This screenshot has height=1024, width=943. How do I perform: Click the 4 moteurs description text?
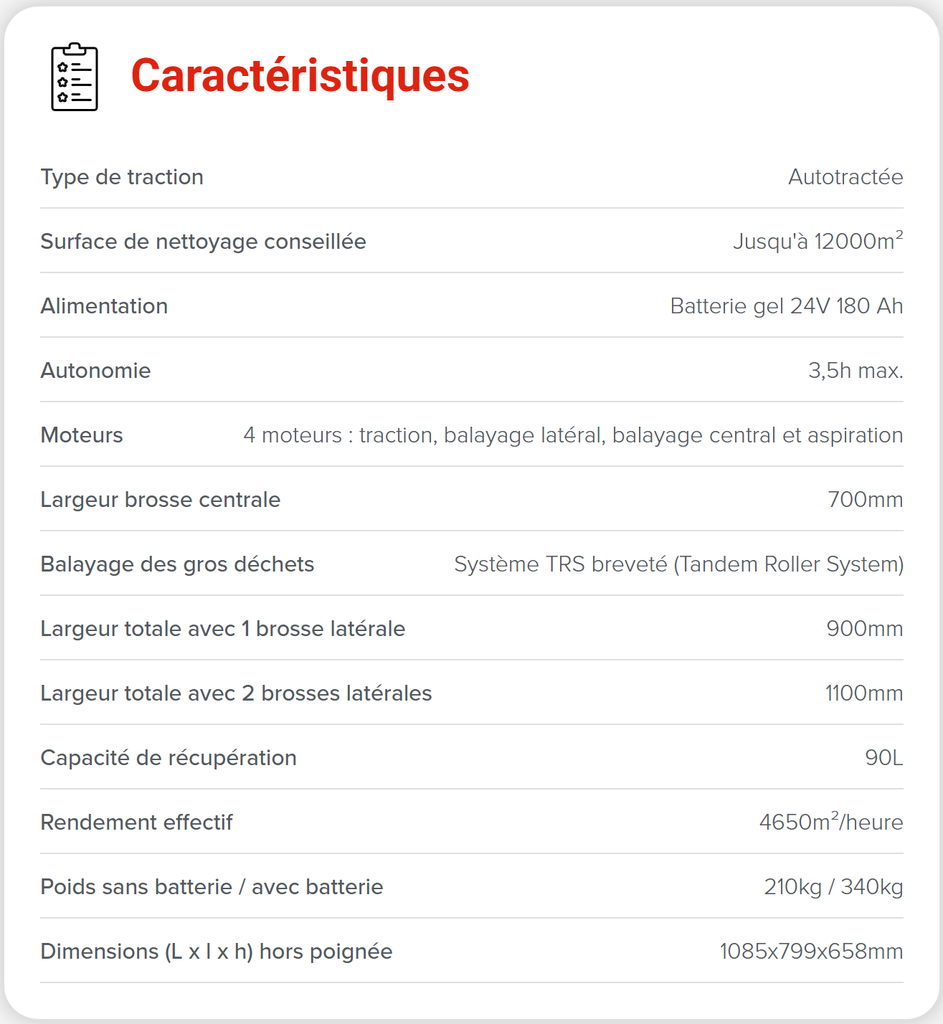pyautogui.click(x=573, y=435)
